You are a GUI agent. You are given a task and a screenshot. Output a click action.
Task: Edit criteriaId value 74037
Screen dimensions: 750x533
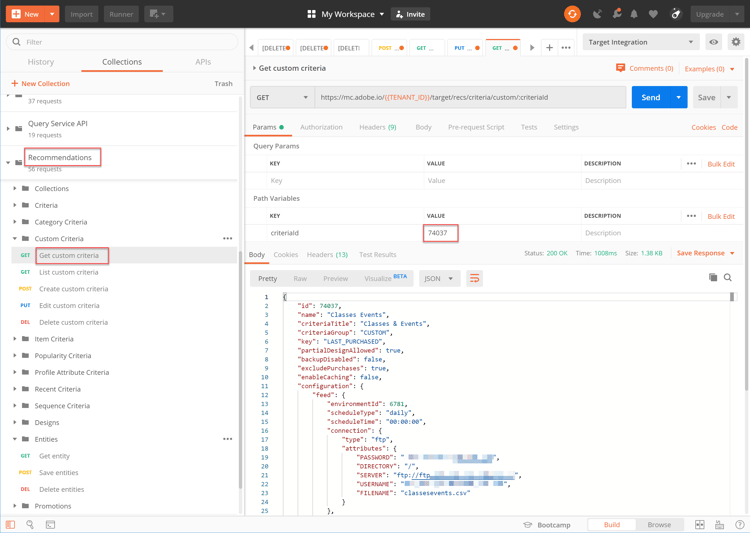441,233
